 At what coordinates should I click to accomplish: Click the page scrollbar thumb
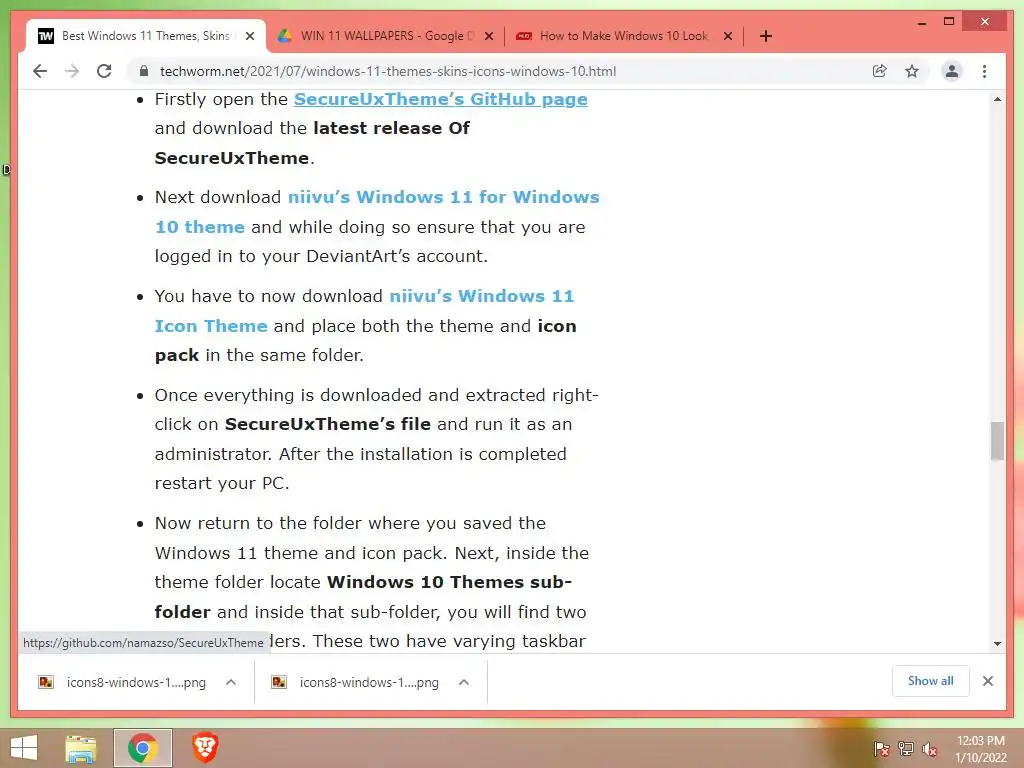click(x=997, y=441)
